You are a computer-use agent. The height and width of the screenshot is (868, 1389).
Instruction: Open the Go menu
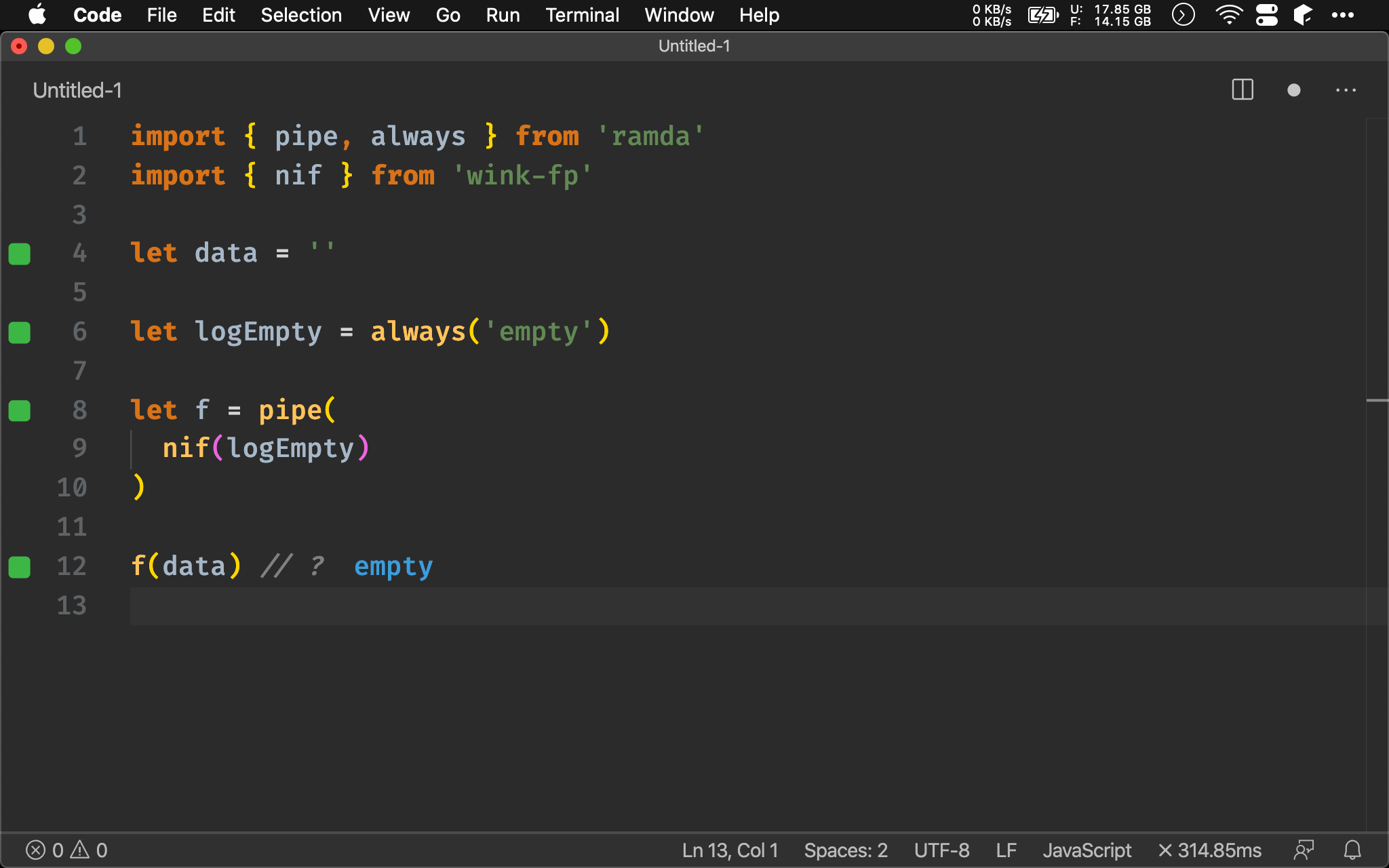[x=448, y=15]
